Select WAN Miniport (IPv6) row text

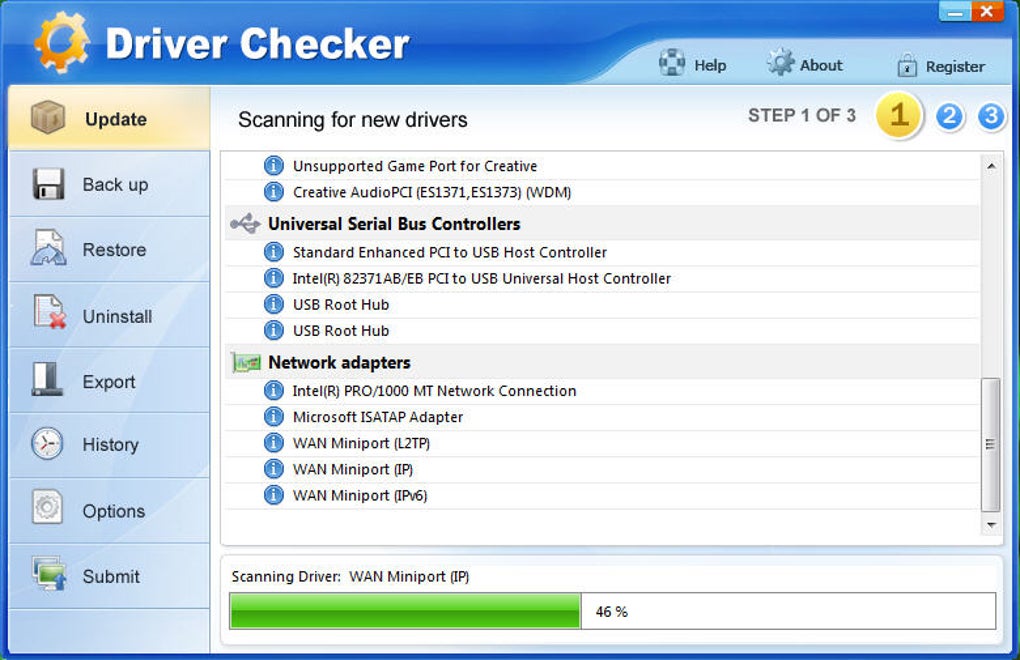360,495
